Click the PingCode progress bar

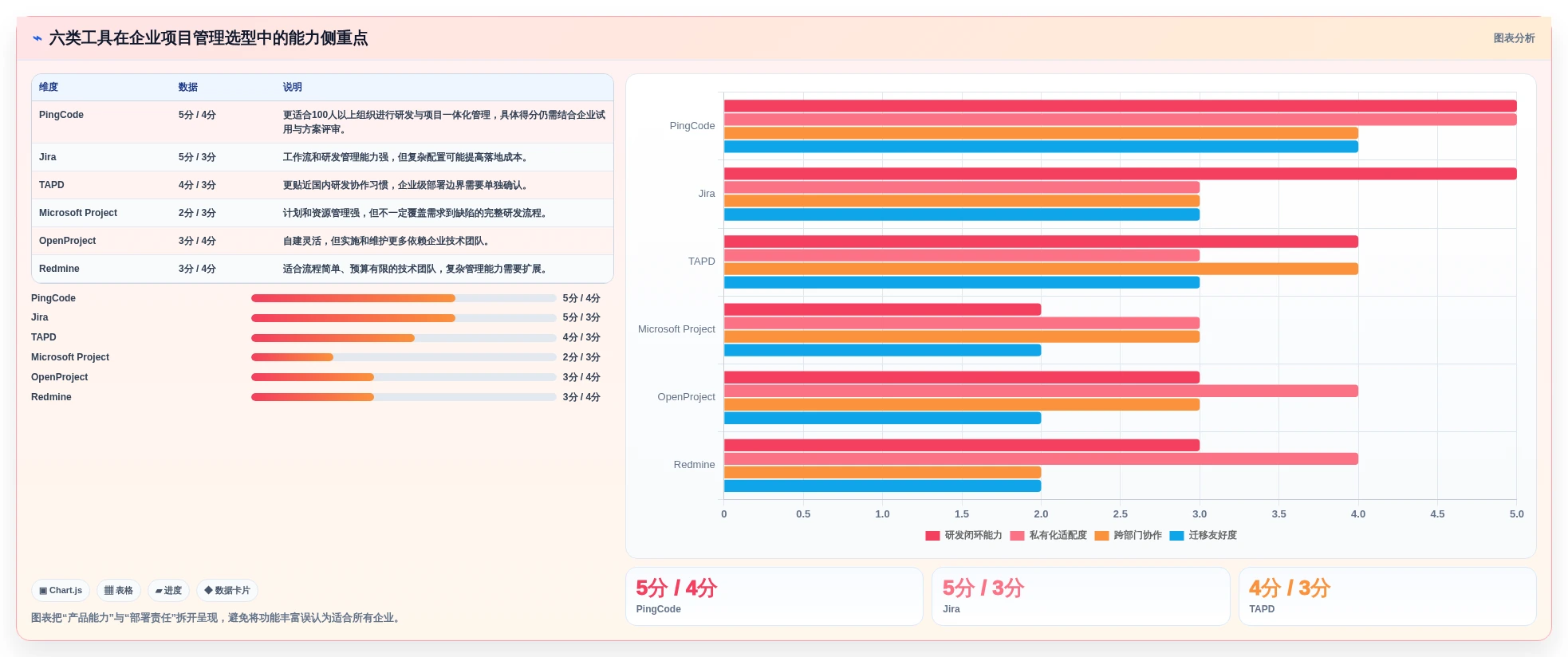click(x=404, y=298)
